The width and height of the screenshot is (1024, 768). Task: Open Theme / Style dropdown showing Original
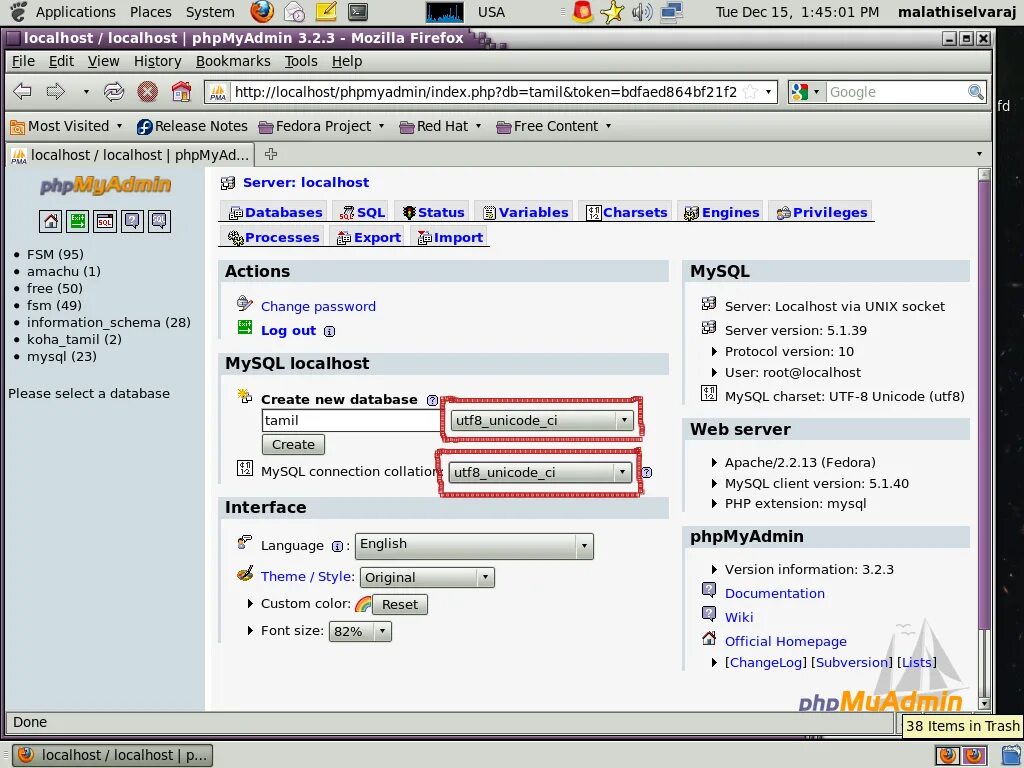click(x=427, y=577)
